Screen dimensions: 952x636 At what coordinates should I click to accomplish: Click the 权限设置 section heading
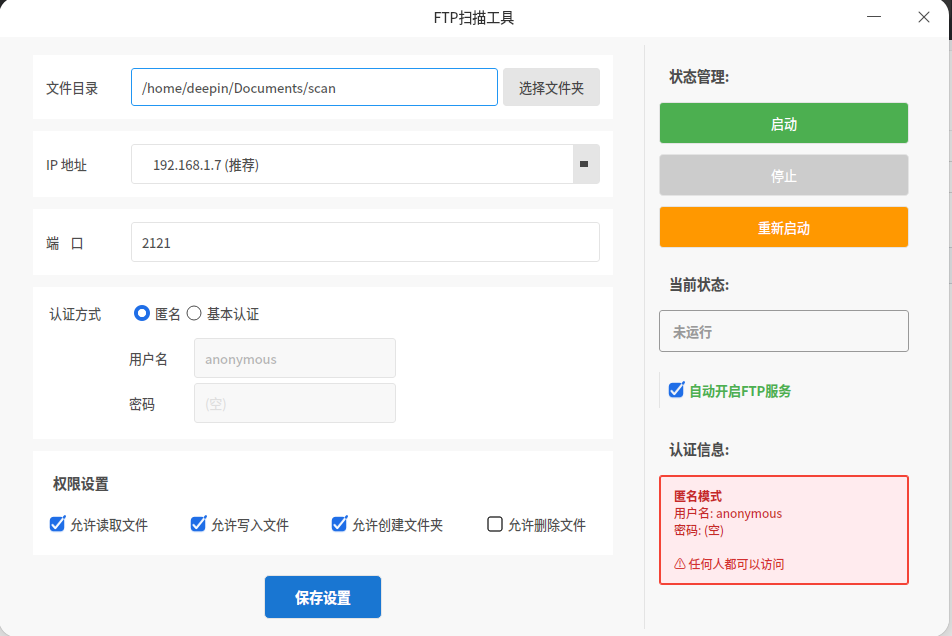point(80,484)
